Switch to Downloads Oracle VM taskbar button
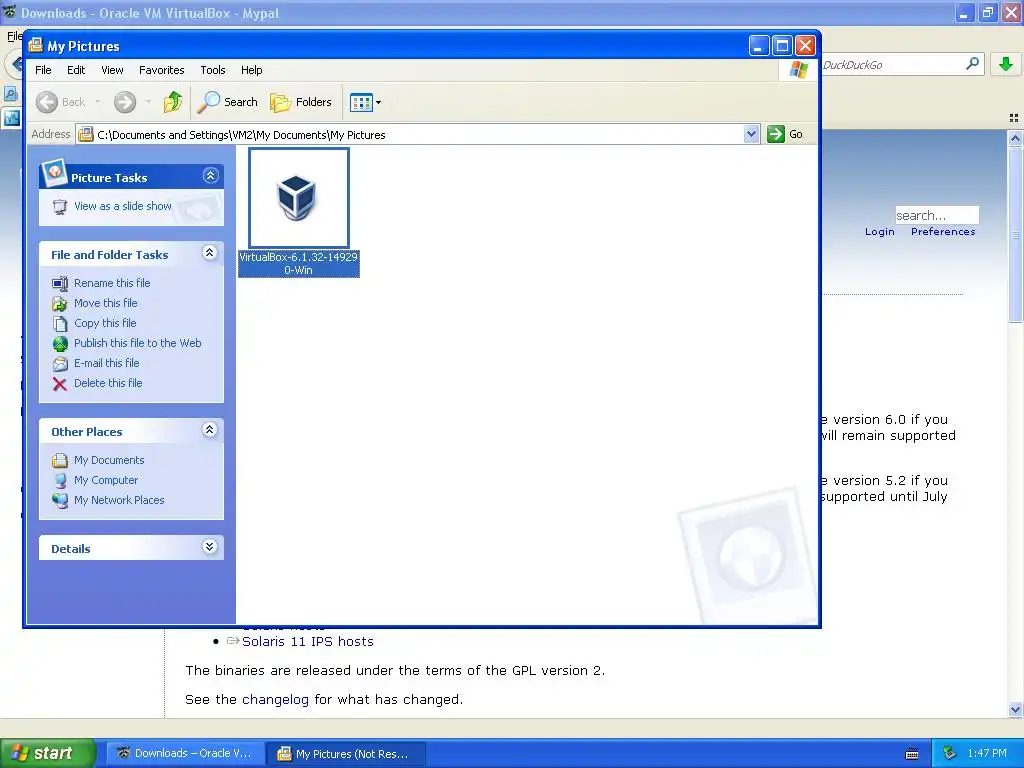Viewport: 1024px width, 768px height. point(185,753)
